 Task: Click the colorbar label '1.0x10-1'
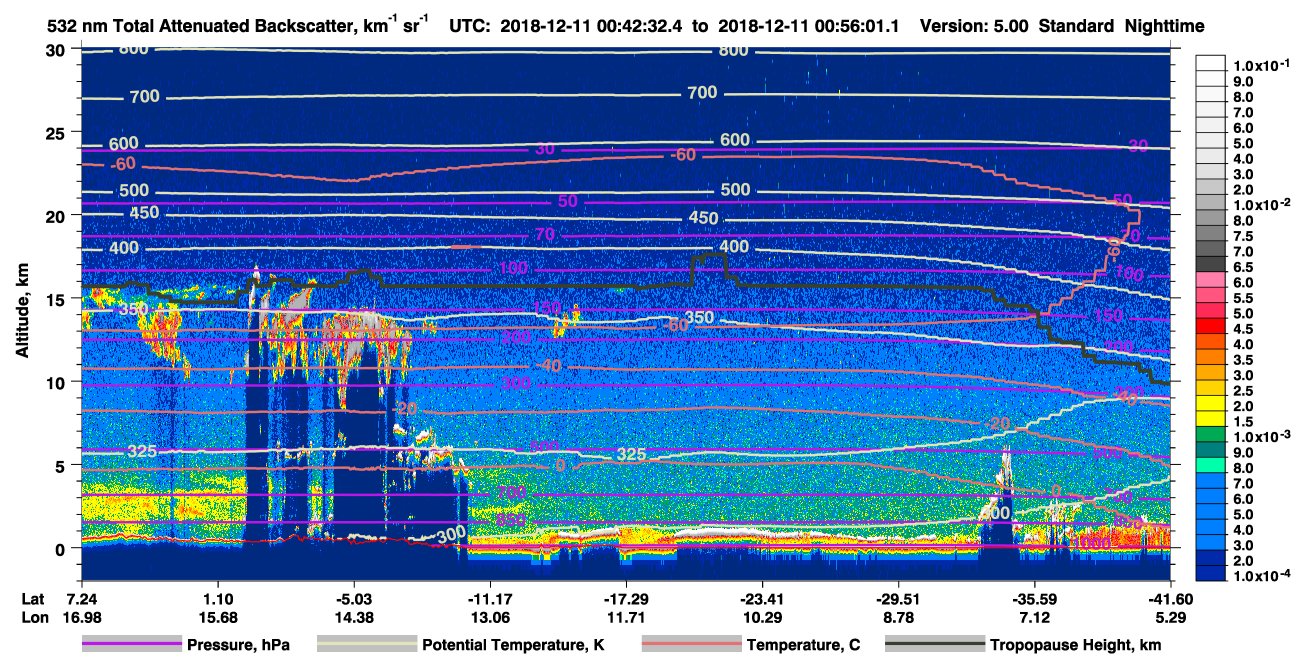[1262, 65]
